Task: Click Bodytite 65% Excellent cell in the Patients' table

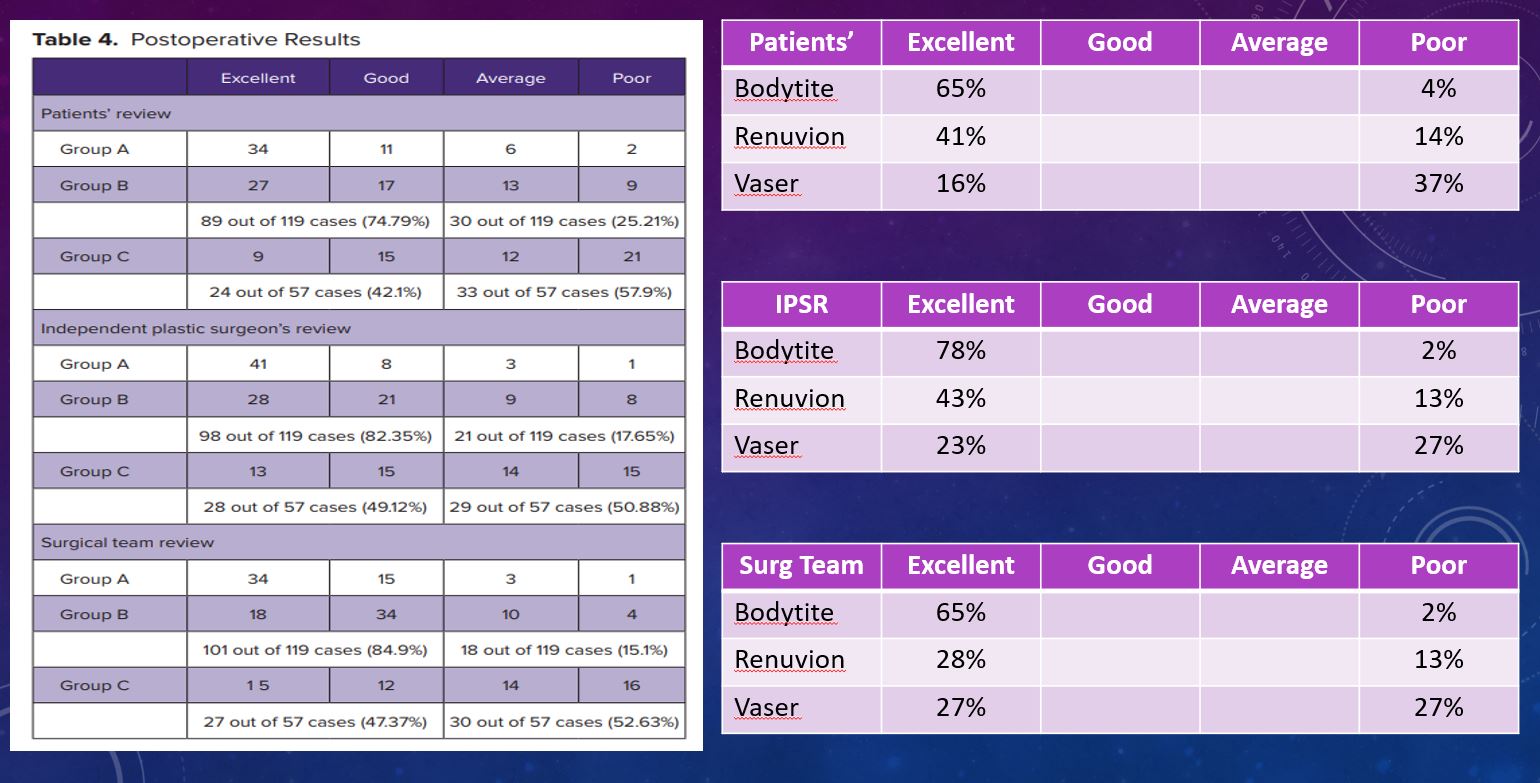Action: (961, 90)
